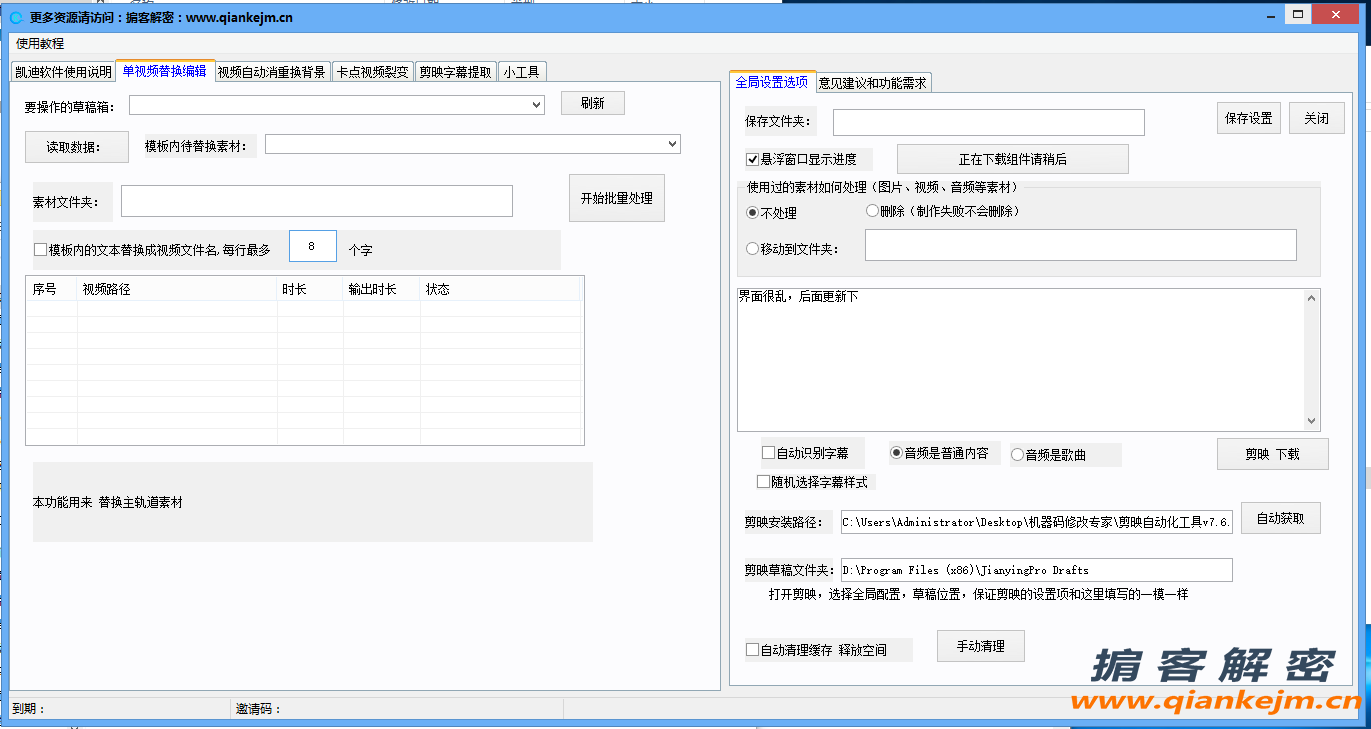The image size is (1371, 729).
Task: Open 意见建议和功能需求 tab
Action: 873,83
